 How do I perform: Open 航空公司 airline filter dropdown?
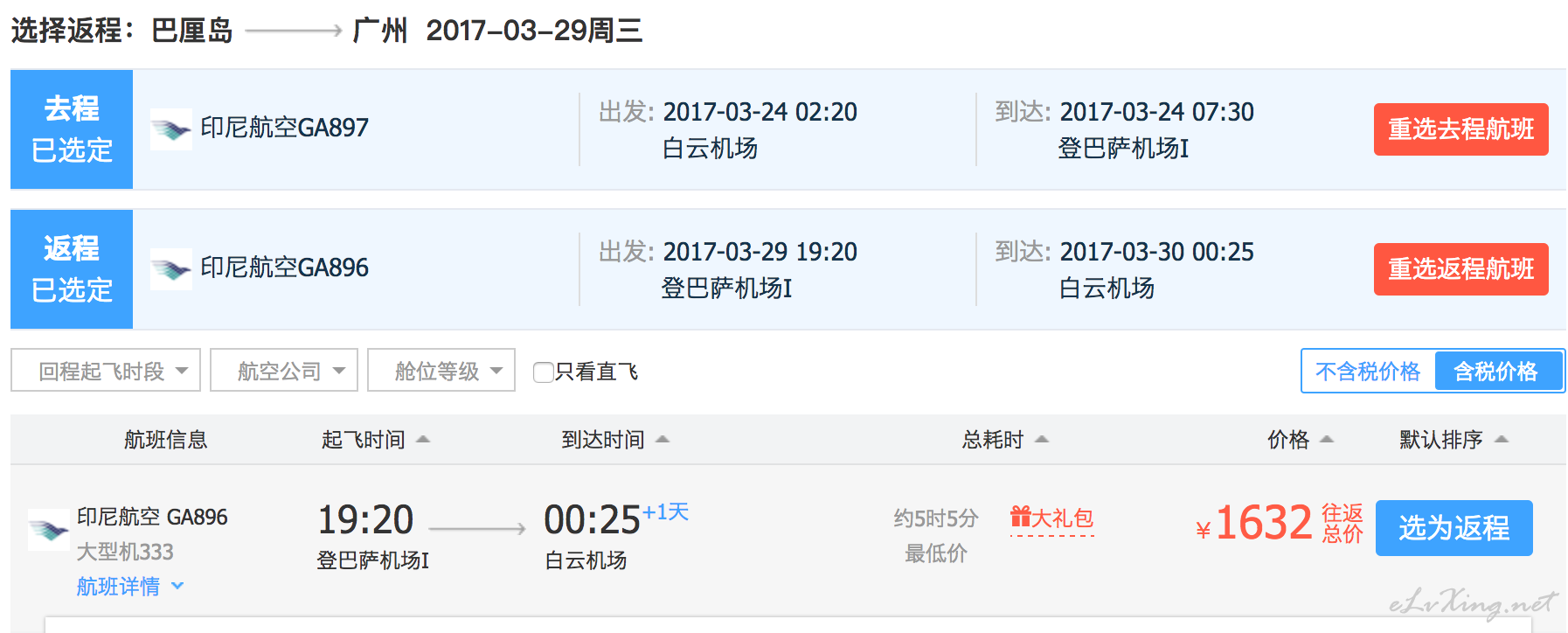point(284,371)
